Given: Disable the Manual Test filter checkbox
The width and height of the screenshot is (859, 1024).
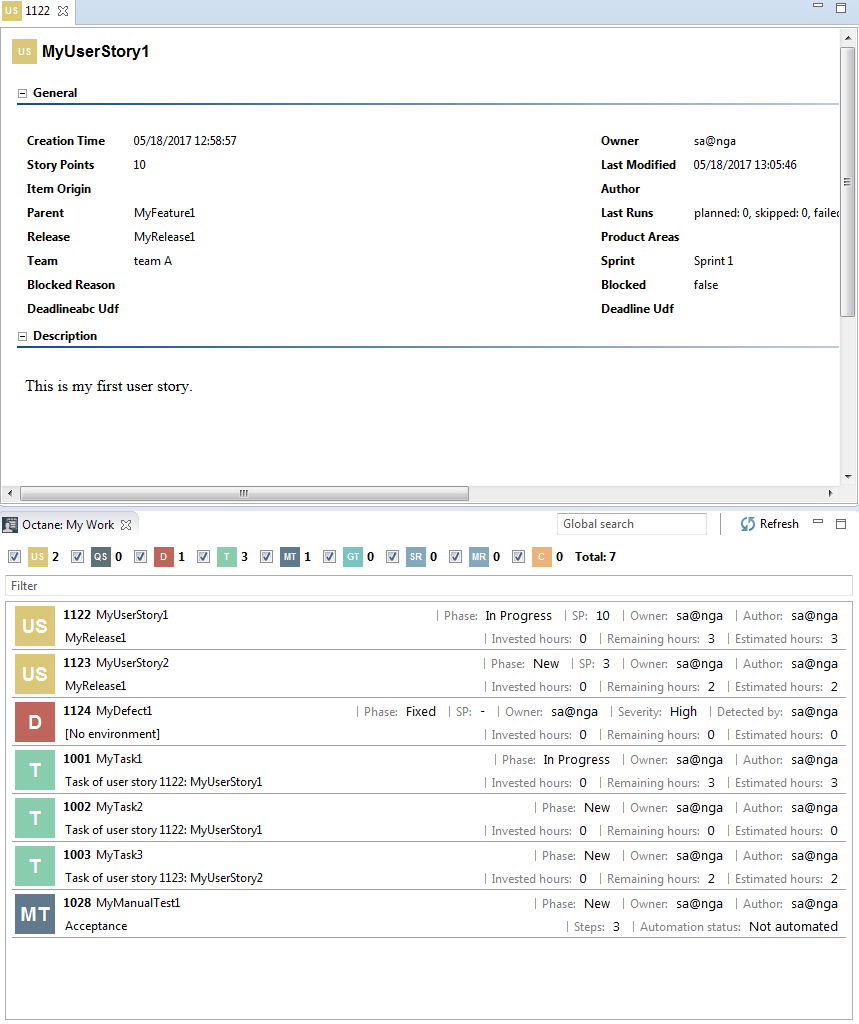Looking at the screenshot, I should [266, 557].
